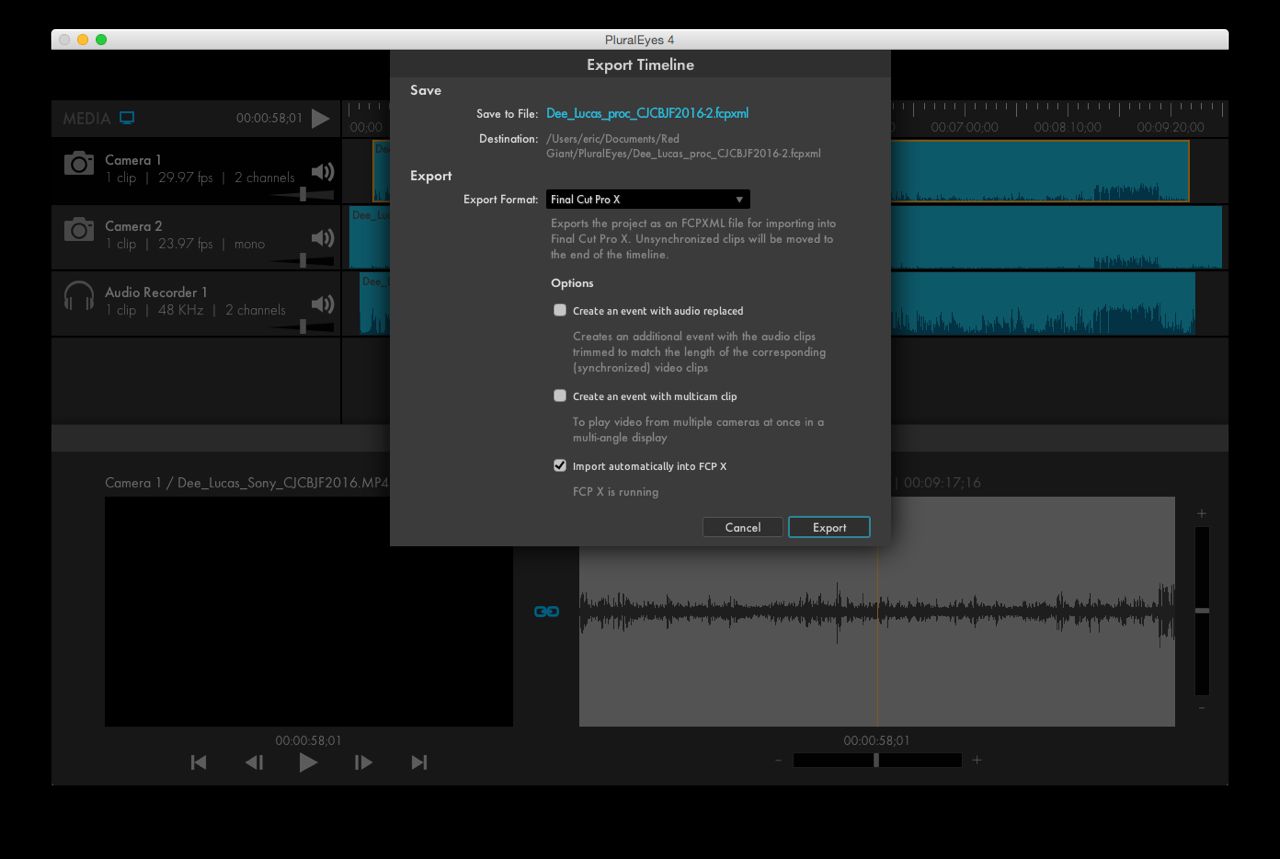This screenshot has height=859, width=1280.
Task: Adjust the waveform zoom slider
Action: 877,760
